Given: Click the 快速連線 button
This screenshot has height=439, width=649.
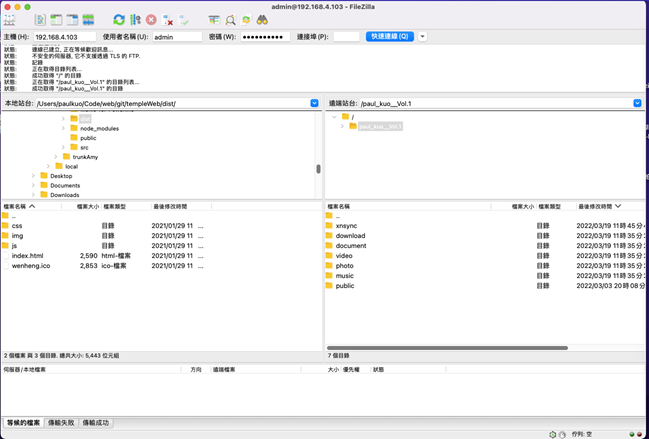Looking at the screenshot, I should 389,37.
